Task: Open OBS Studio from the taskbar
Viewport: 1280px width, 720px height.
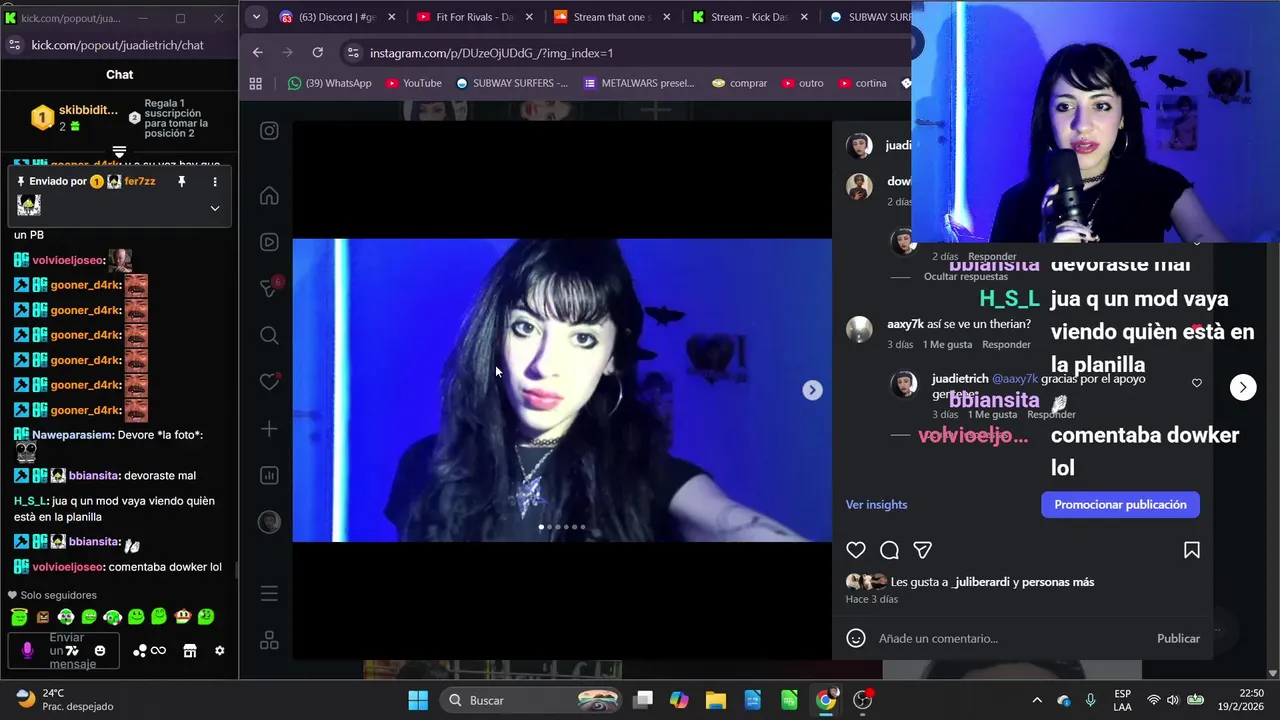Action: click(x=863, y=700)
